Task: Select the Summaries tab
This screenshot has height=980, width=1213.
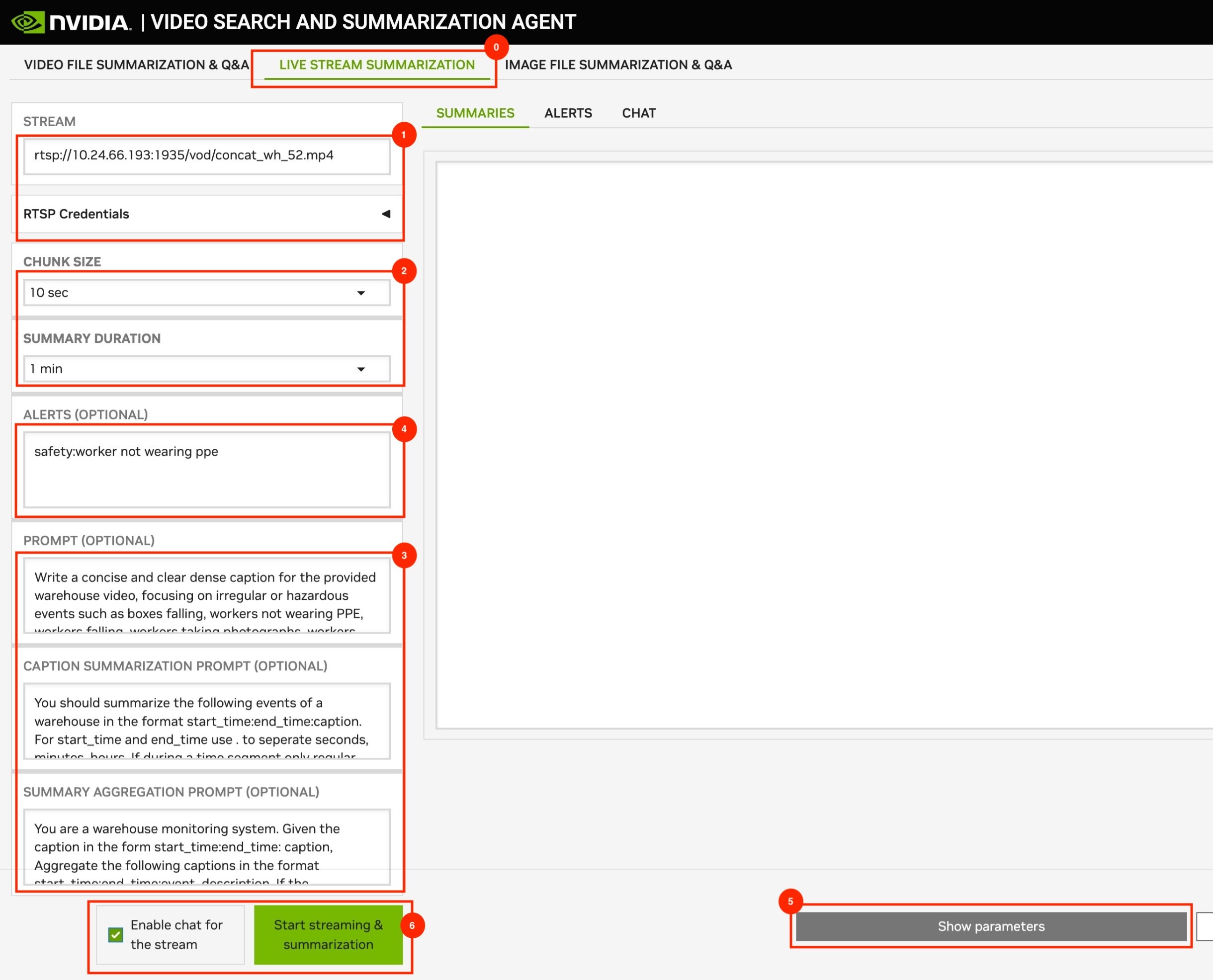Action: [475, 113]
